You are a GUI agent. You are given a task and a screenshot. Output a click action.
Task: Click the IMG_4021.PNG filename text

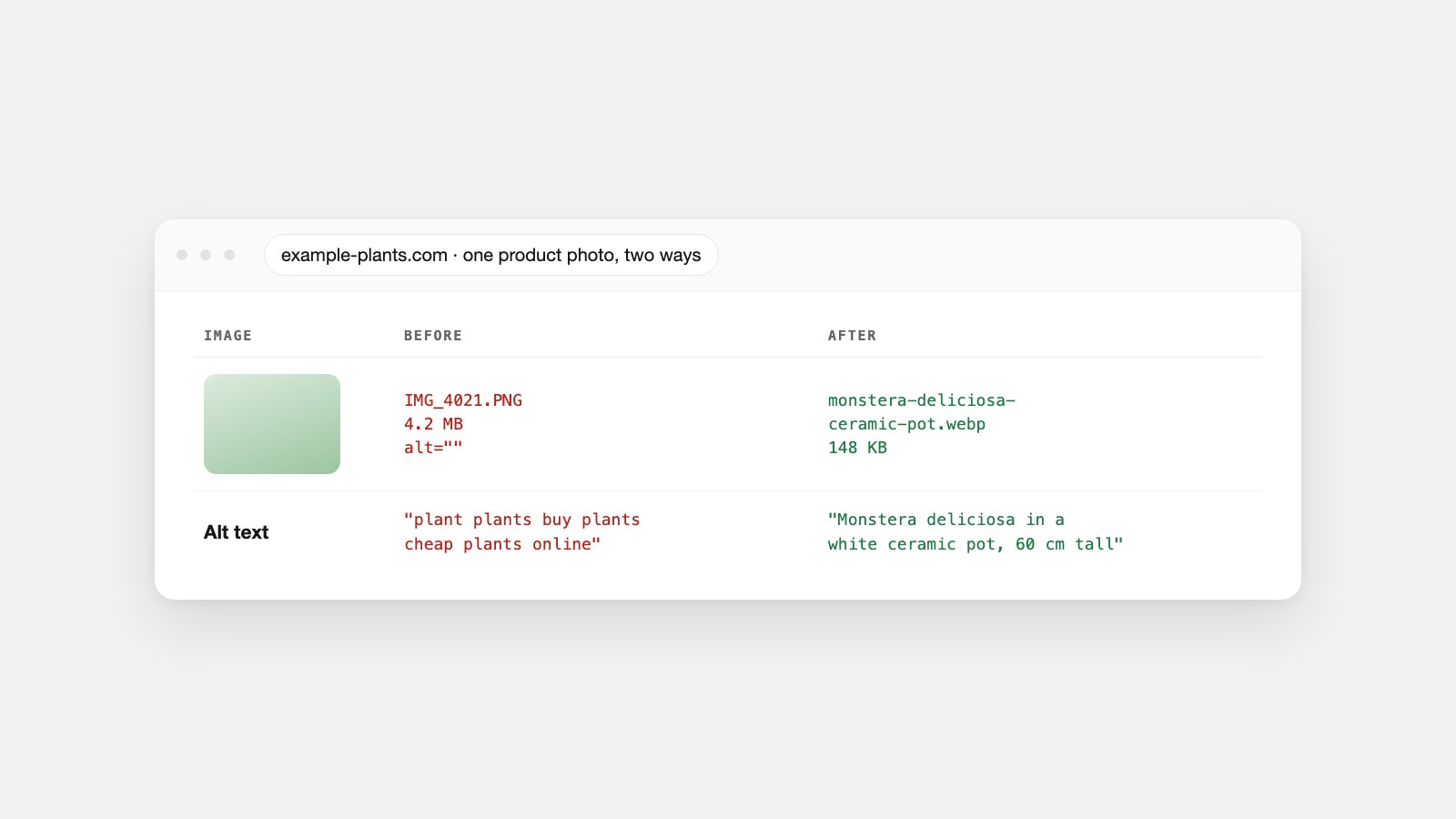click(463, 400)
